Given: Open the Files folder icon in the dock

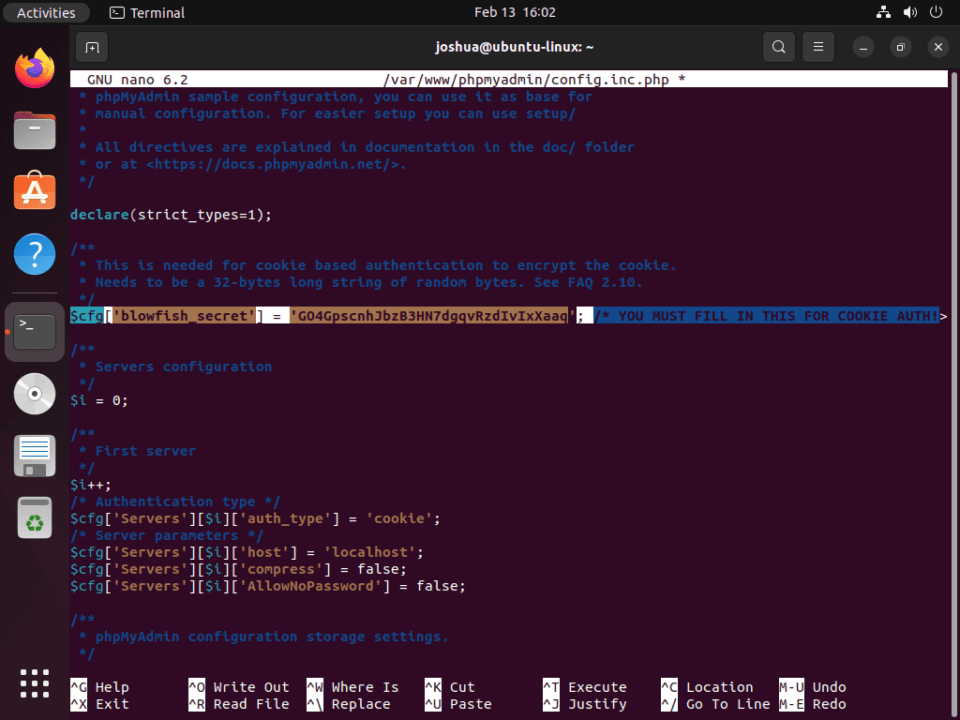Looking at the screenshot, I should point(34,130).
